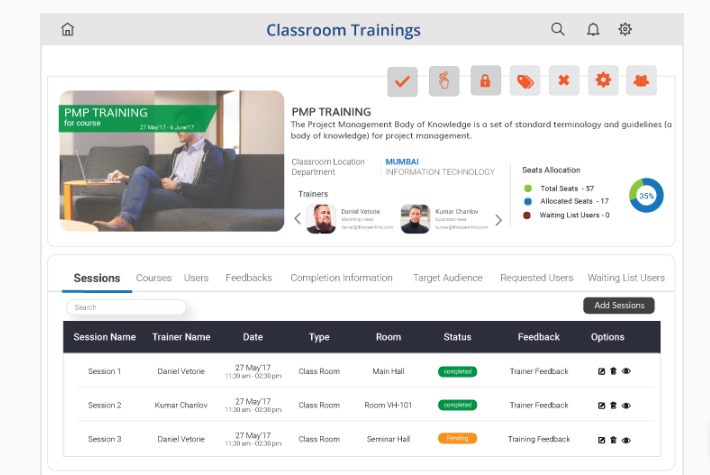Click the Trainer Name column header
The height and width of the screenshot is (475, 710).
(x=181, y=337)
